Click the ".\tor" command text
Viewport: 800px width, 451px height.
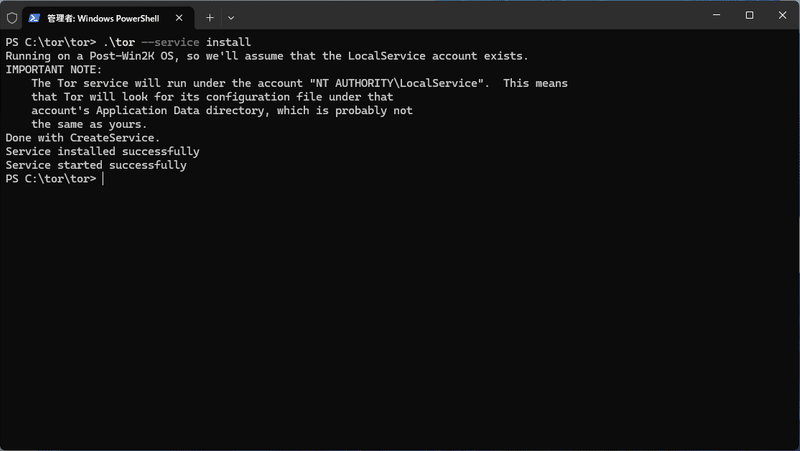119,42
